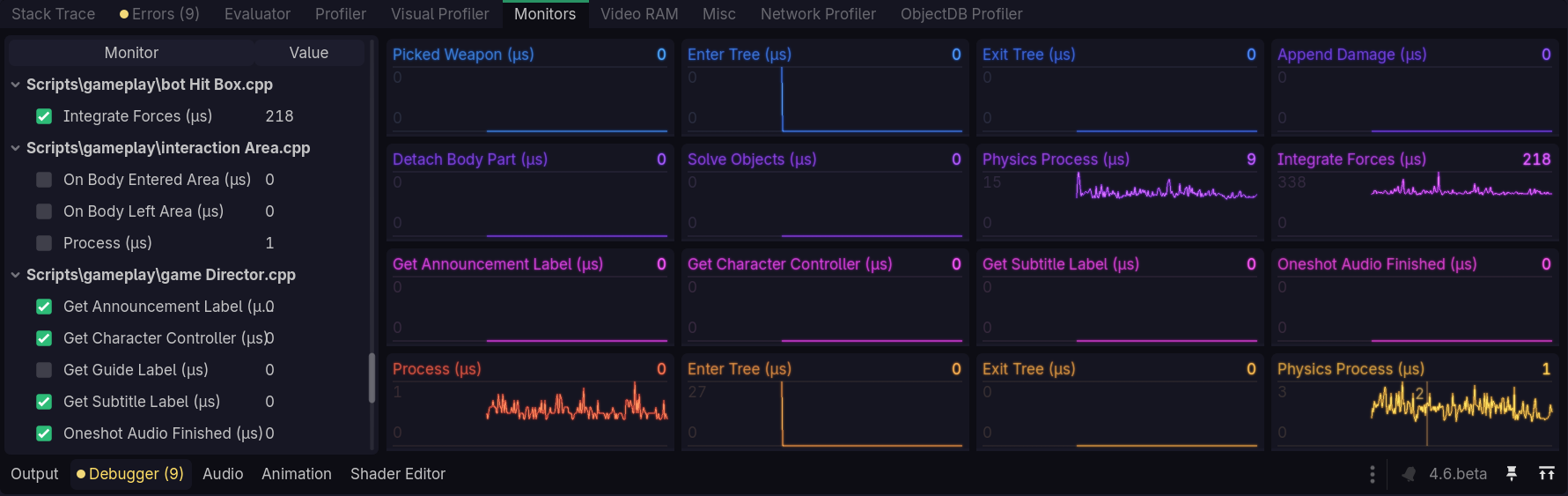Select the Append Damage (µs) graph
The image size is (1568, 496).
click(1415, 87)
